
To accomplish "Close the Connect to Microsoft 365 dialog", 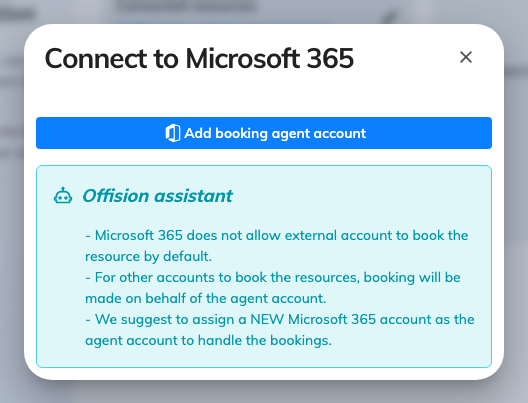I will tap(466, 57).
